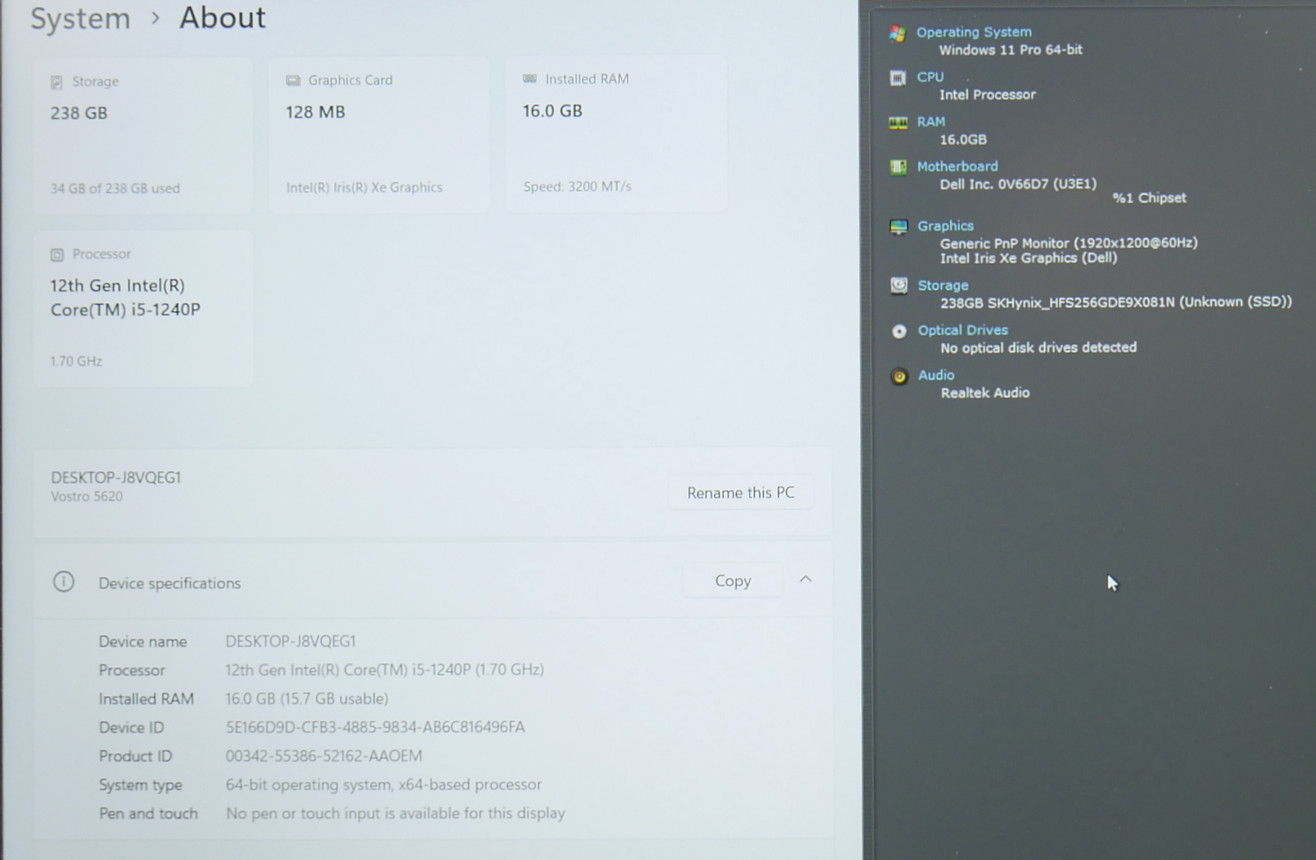Click 'Intel Processor' text in Speccy
The width and height of the screenshot is (1316, 860).
[988, 95]
